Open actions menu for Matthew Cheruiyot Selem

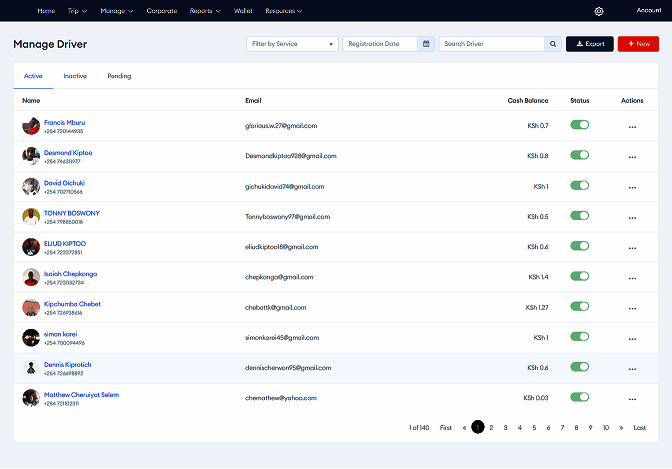(631, 399)
